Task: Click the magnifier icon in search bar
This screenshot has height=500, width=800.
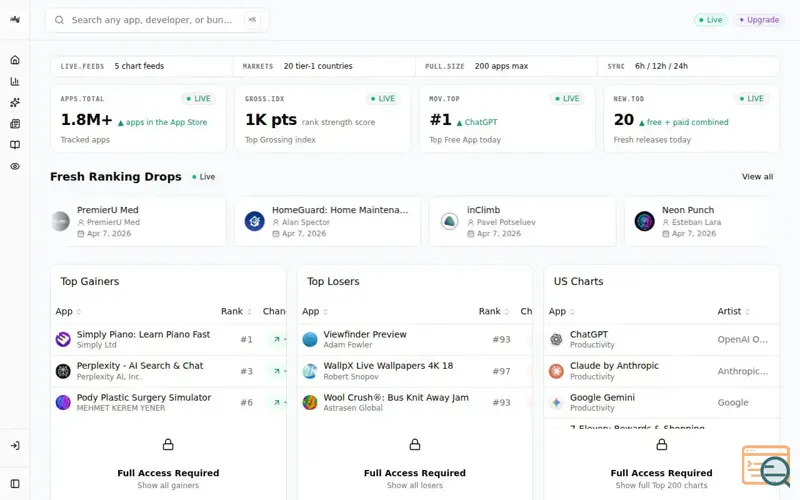Action: [60, 20]
